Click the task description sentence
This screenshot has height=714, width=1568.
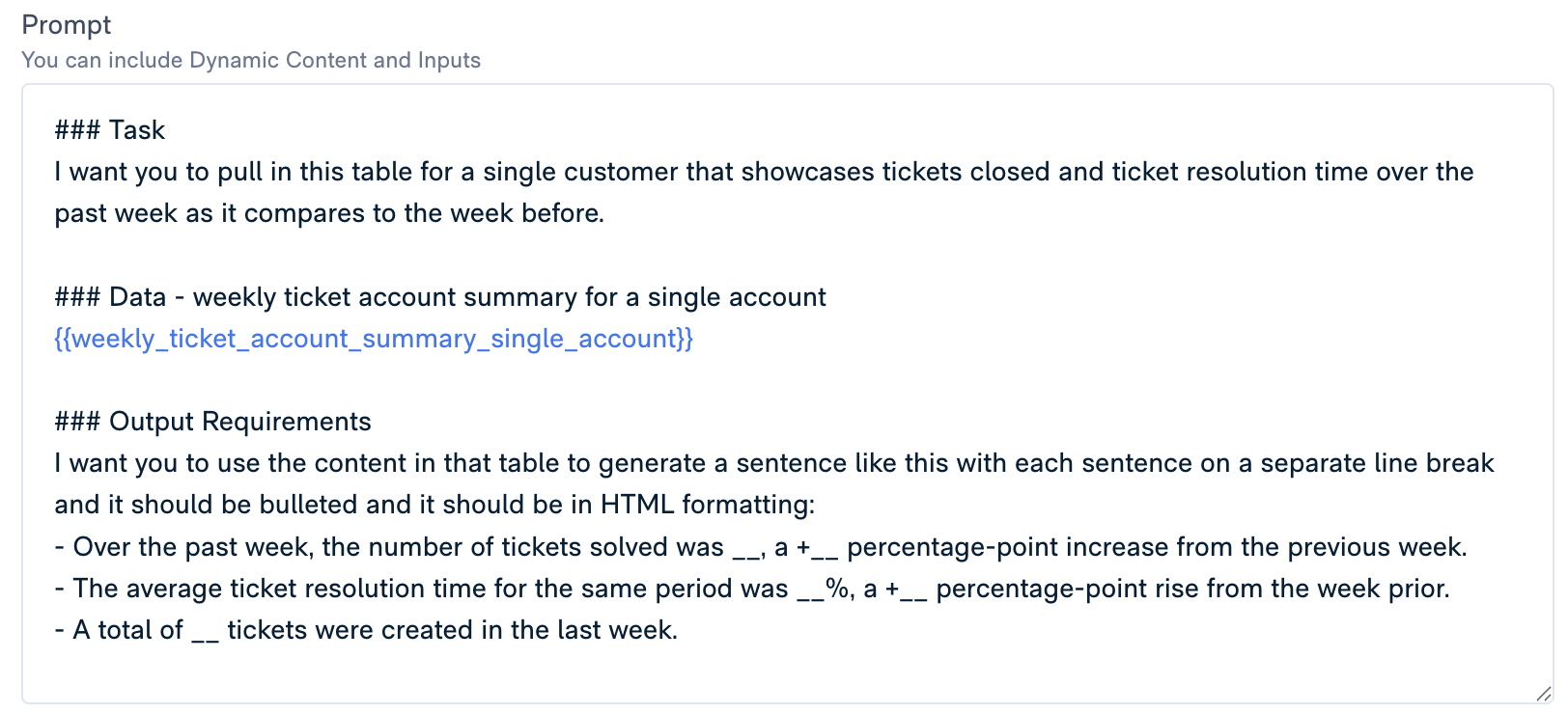pos(763,172)
